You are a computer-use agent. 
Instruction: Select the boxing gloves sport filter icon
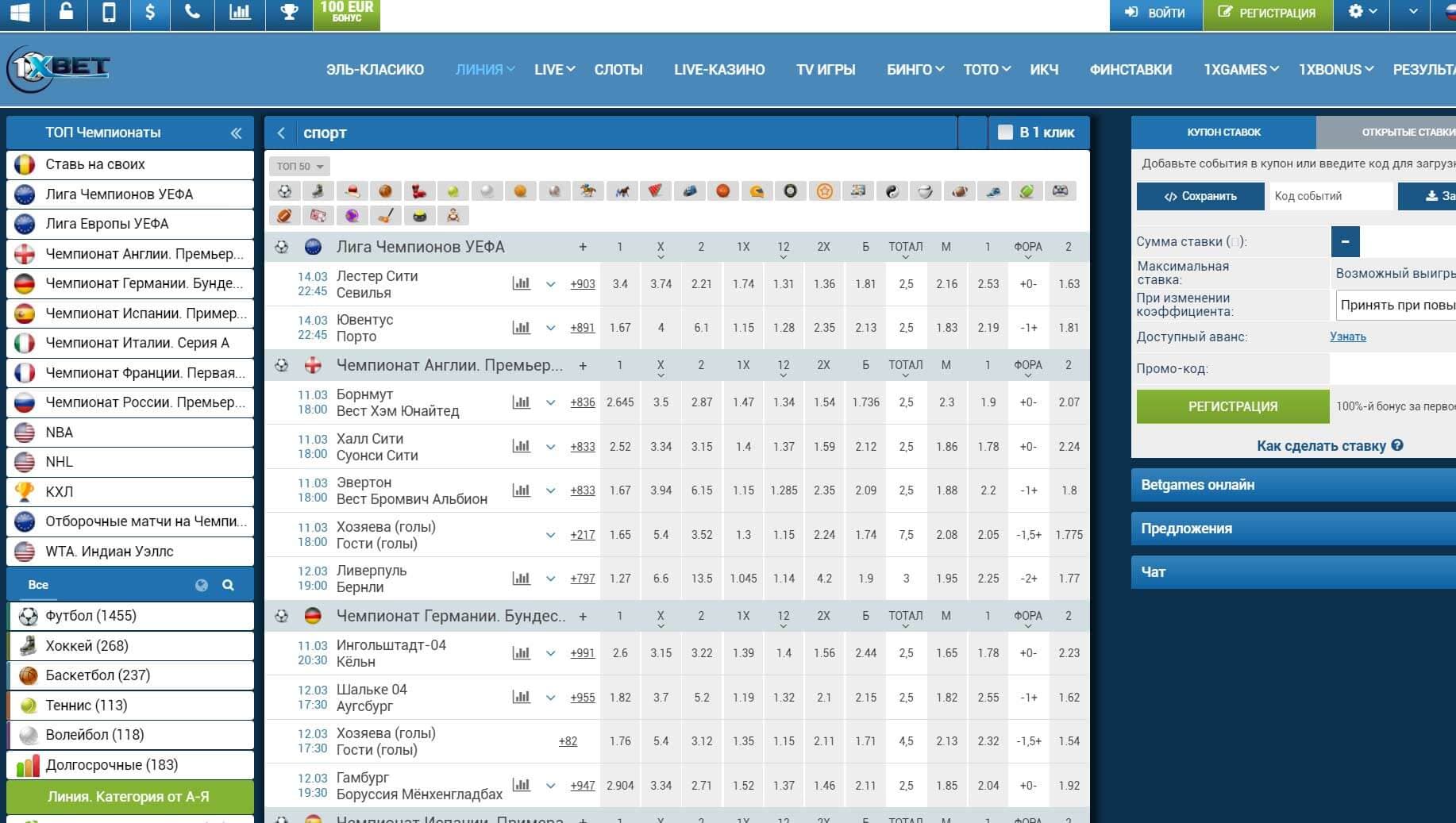pyautogui.click(x=418, y=191)
